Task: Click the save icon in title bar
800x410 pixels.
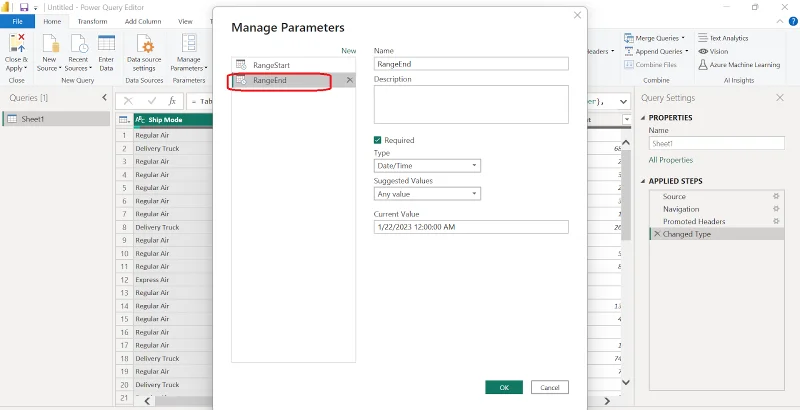Action: coord(23,8)
